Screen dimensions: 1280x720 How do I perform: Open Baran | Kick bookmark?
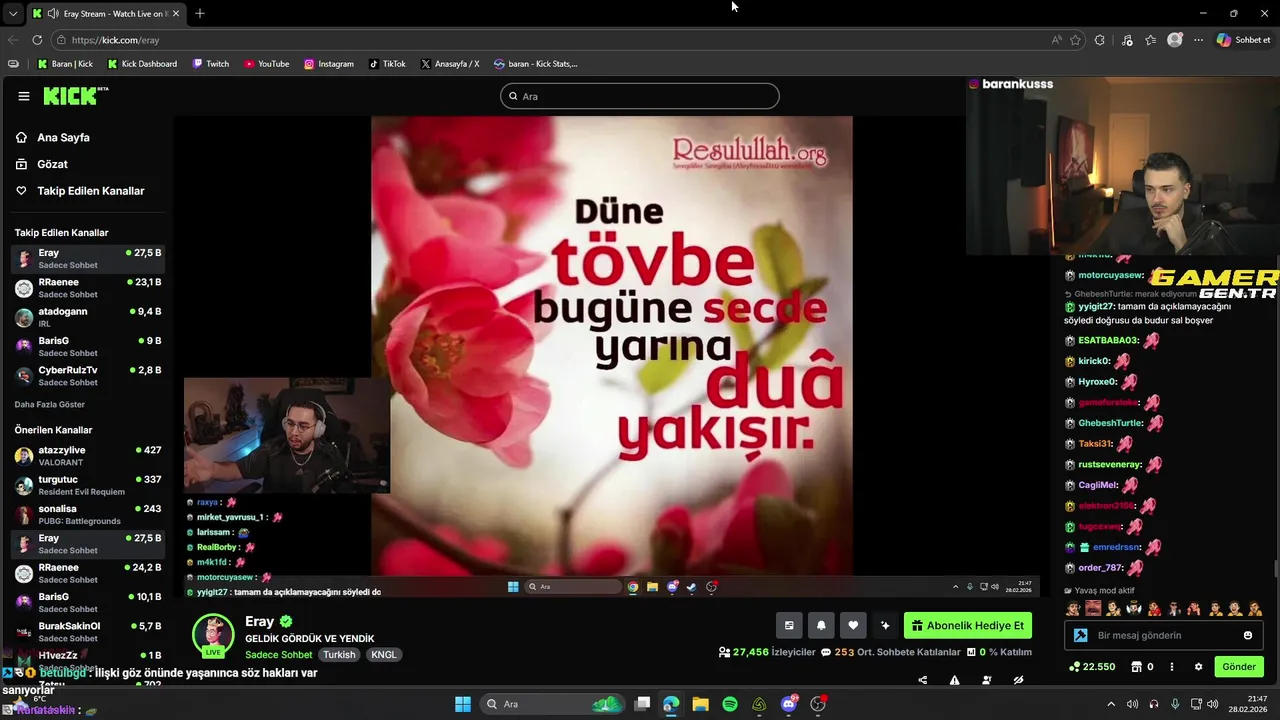pyautogui.click(x=65, y=64)
